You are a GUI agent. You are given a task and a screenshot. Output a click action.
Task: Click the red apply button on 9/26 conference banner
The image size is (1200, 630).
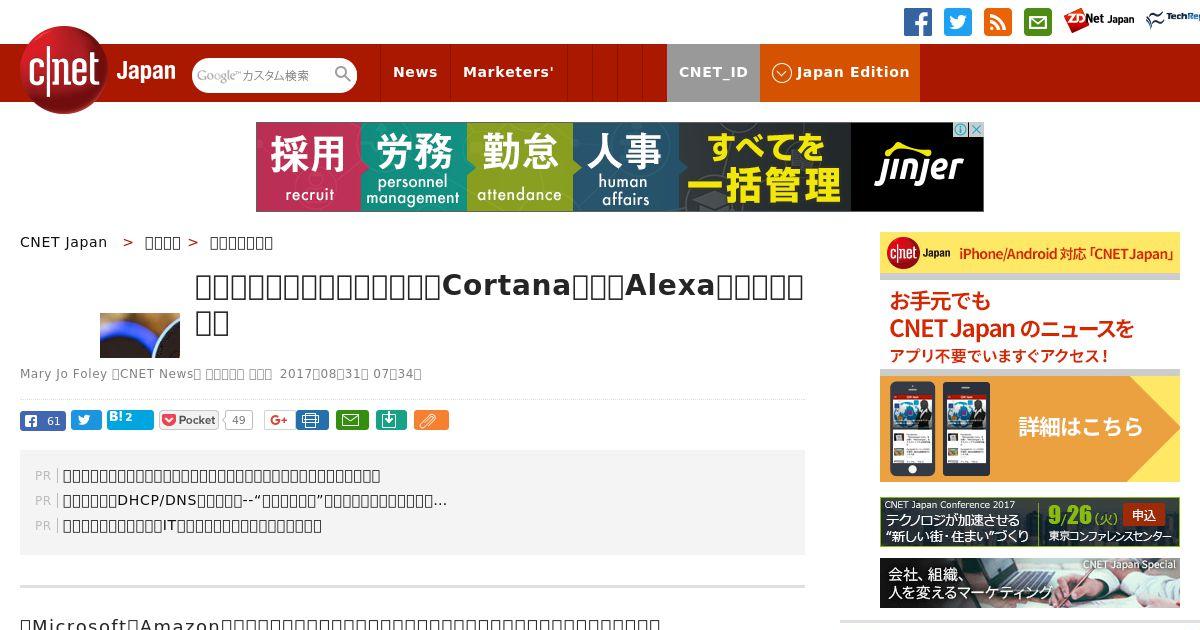click(x=1144, y=515)
